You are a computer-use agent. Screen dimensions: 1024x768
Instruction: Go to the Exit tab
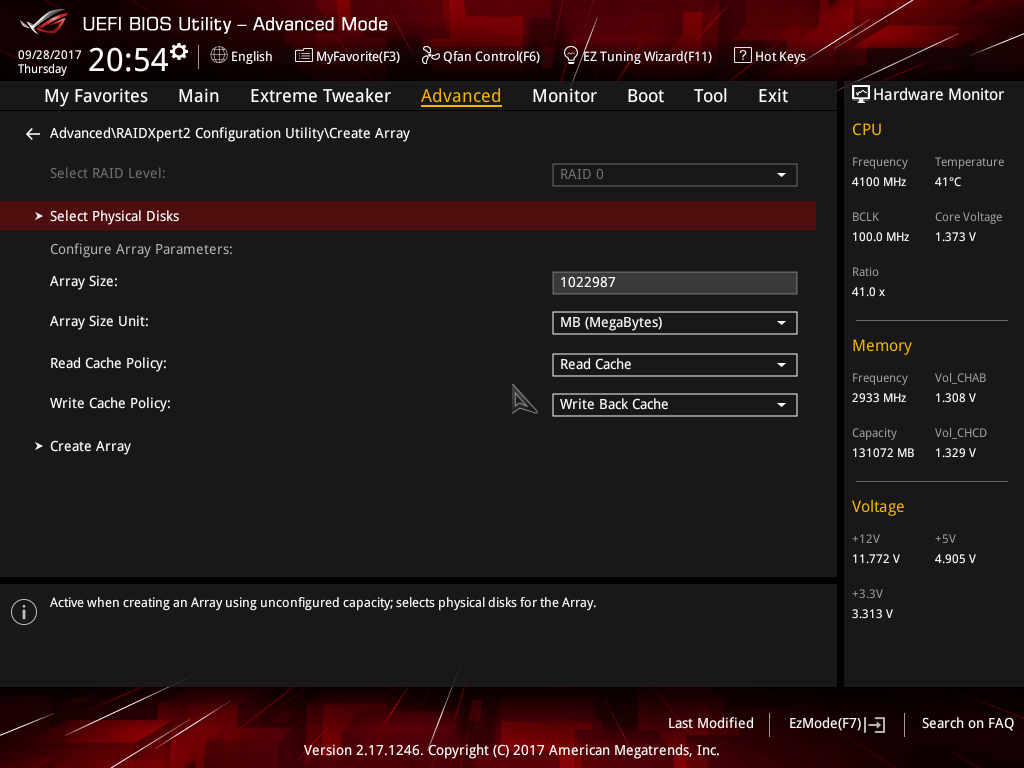click(773, 96)
